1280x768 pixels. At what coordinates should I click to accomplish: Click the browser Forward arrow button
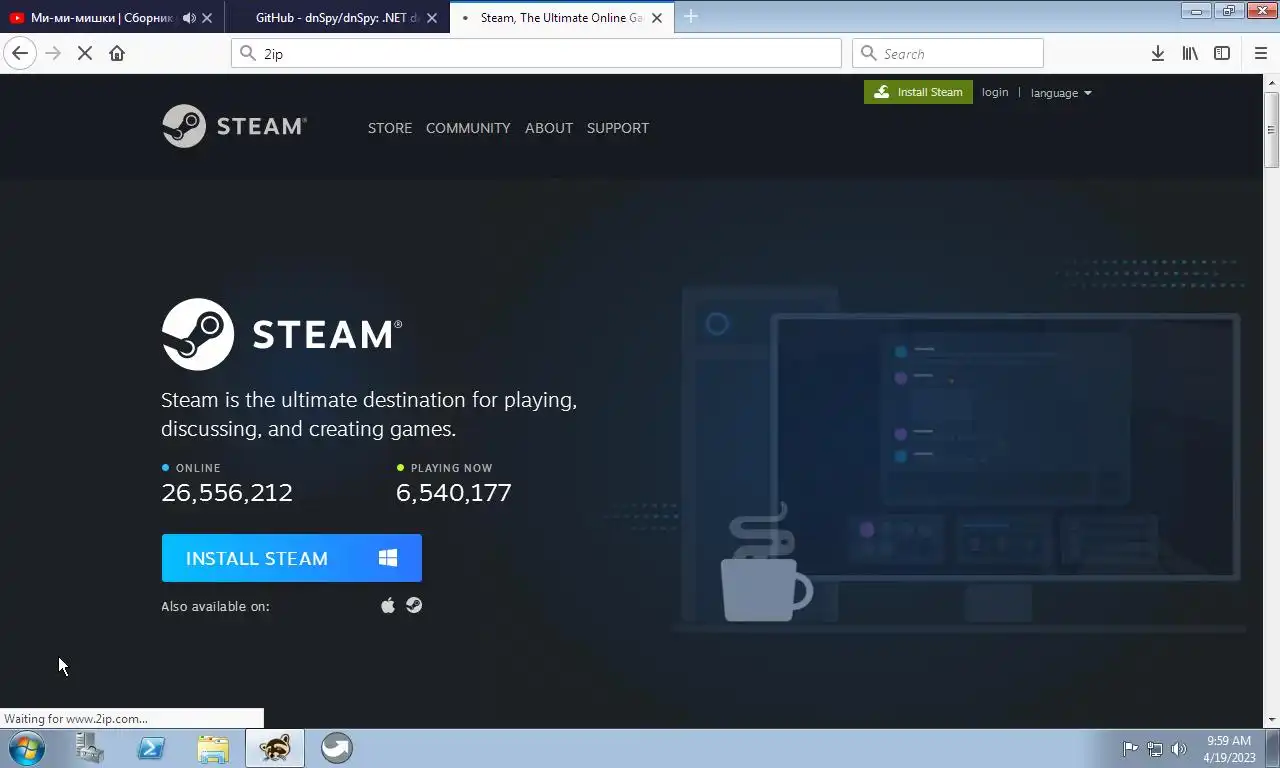pyautogui.click(x=53, y=53)
